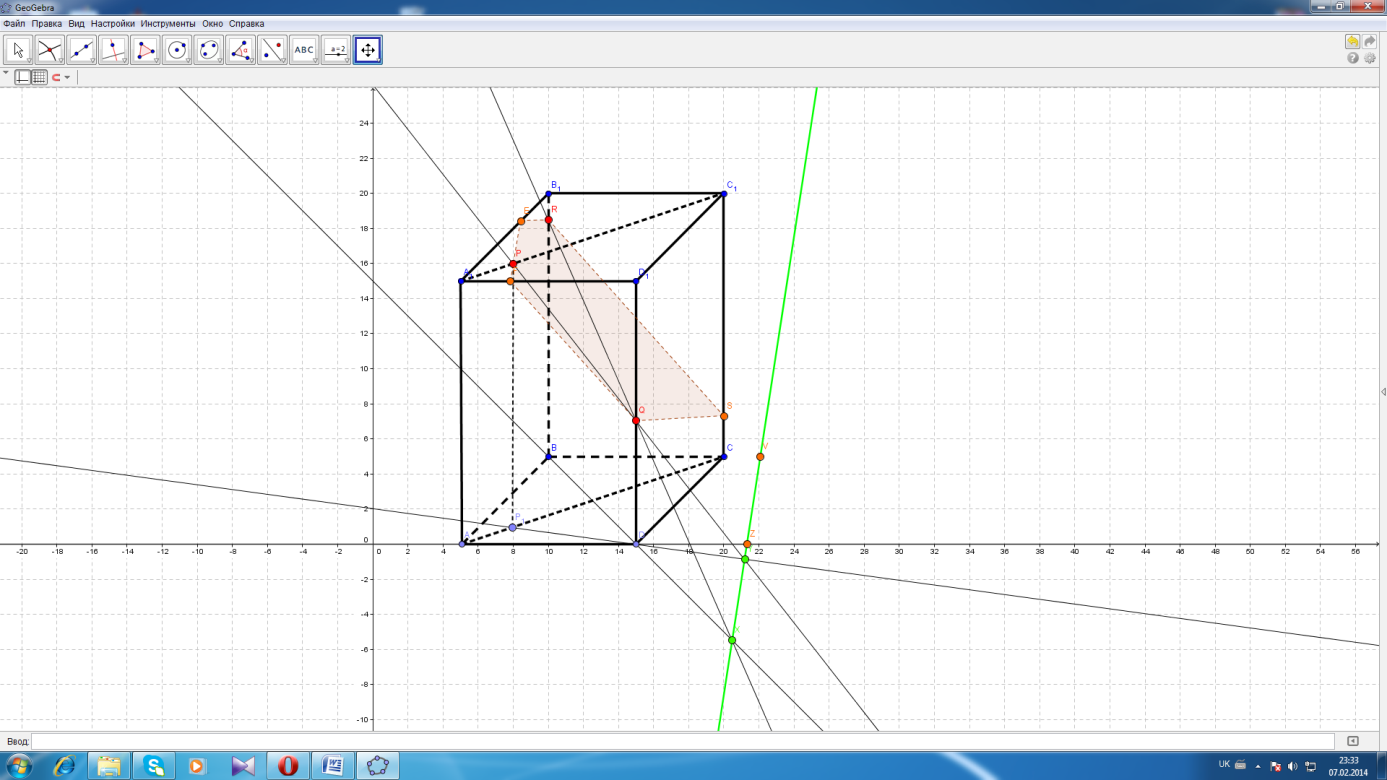Select blue point D1 on top face
1387x780 pixels.
click(636, 281)
